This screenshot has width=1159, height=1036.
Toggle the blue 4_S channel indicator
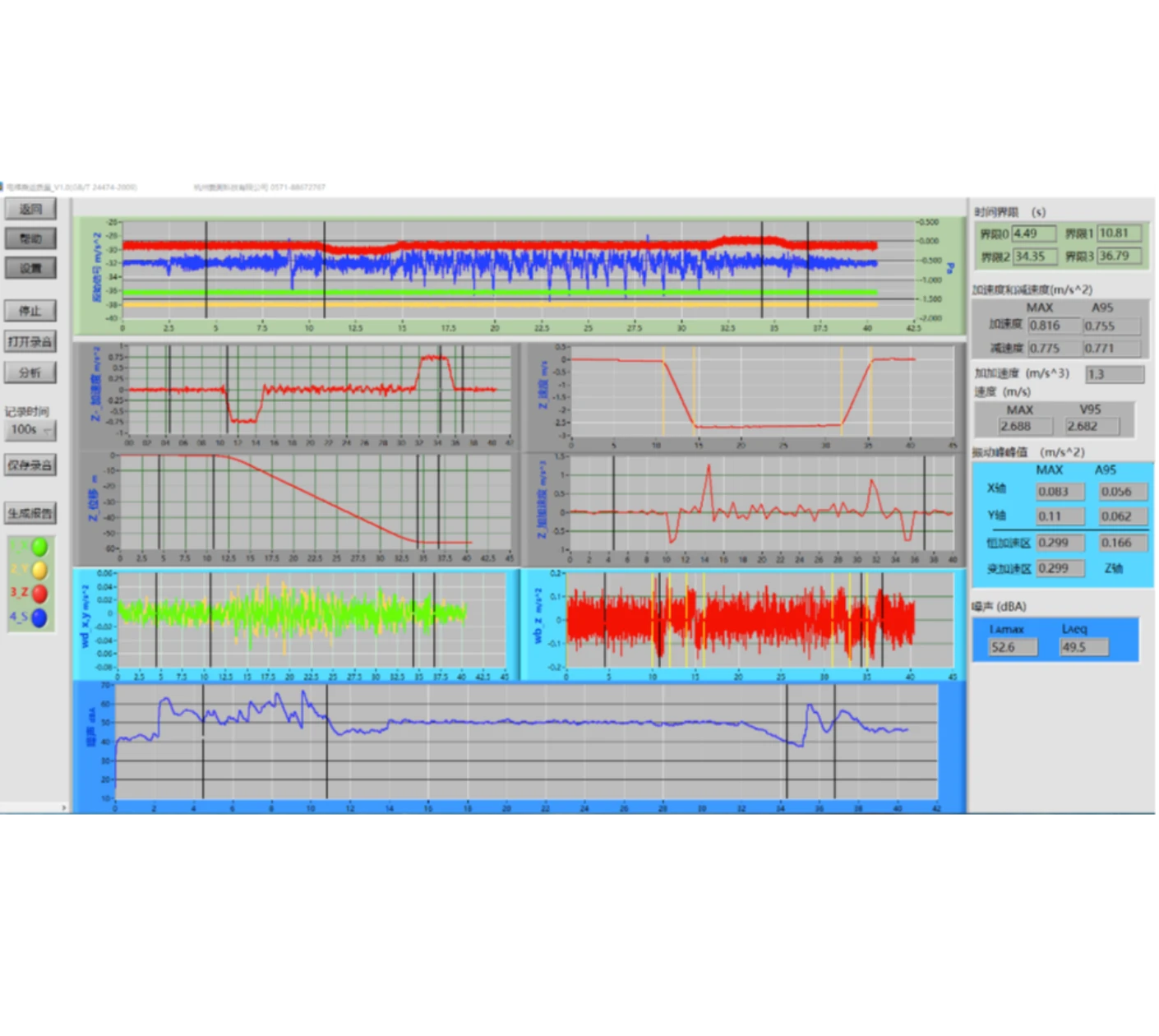point(39,617)
